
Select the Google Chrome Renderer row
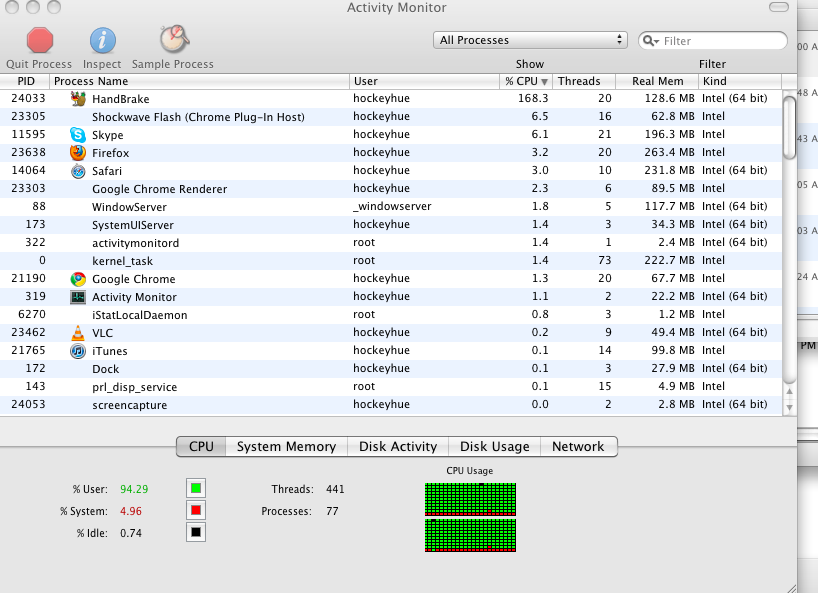[391, 189]
